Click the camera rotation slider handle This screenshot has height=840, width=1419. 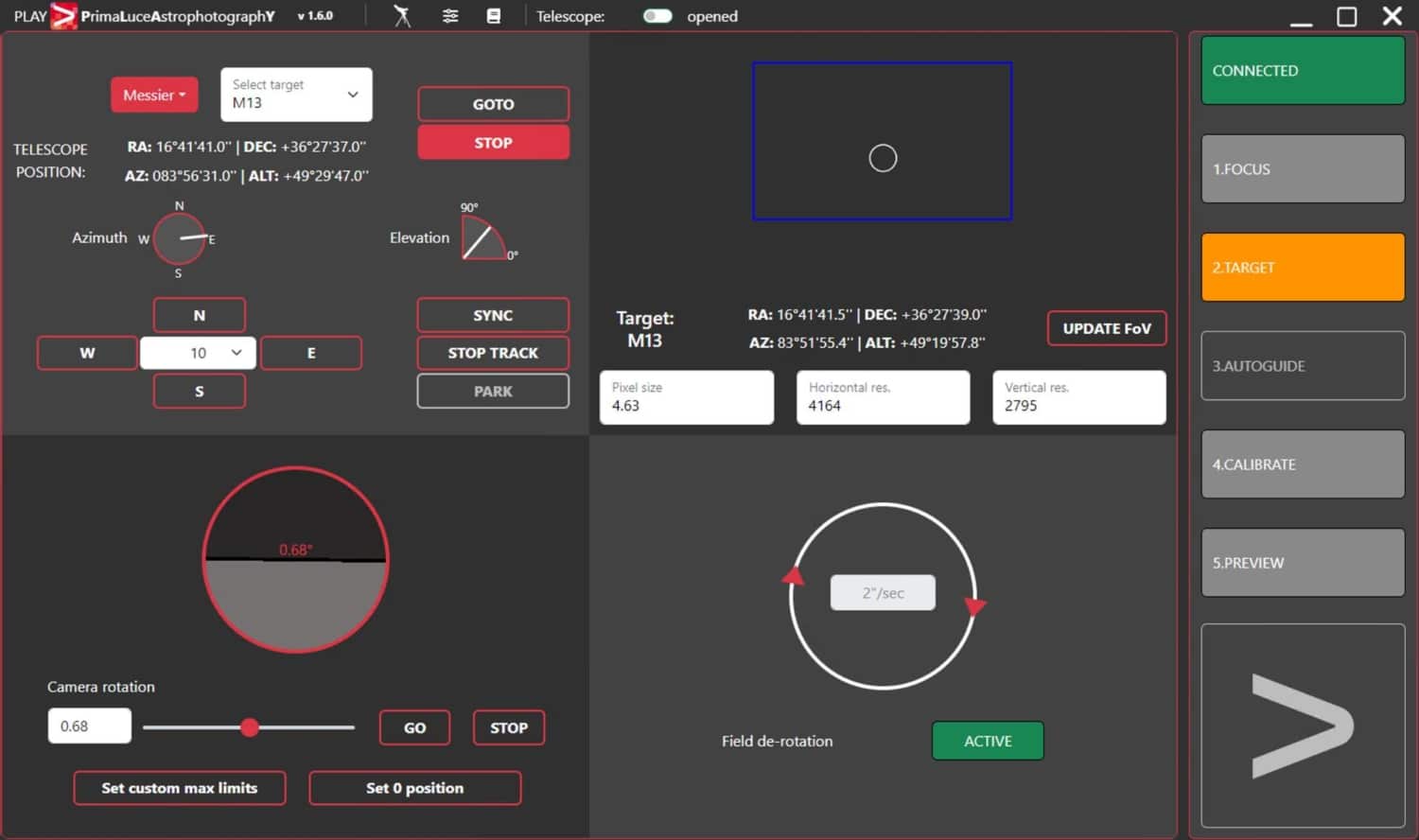250,727
